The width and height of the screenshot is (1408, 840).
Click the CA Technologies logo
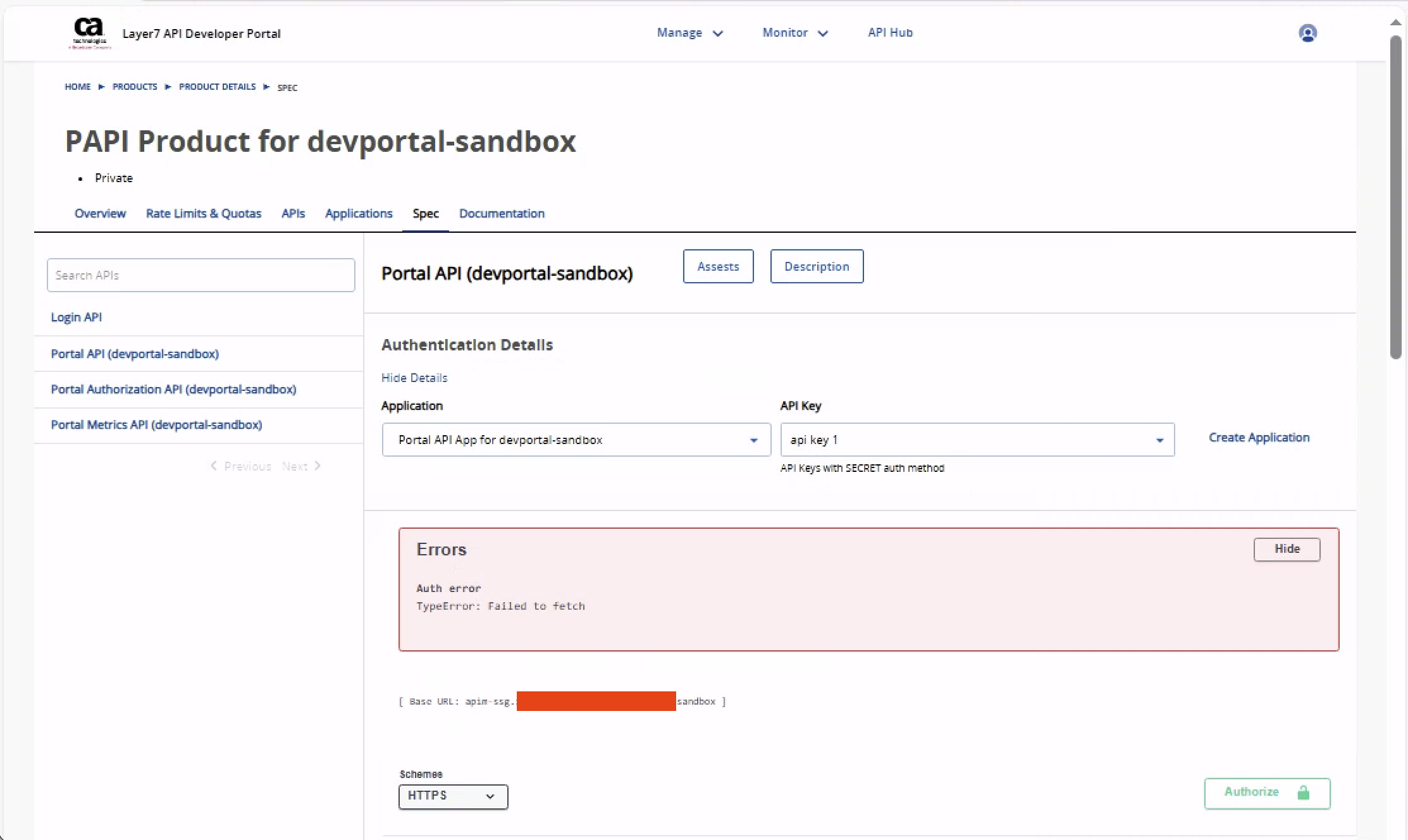coord(89,33)
